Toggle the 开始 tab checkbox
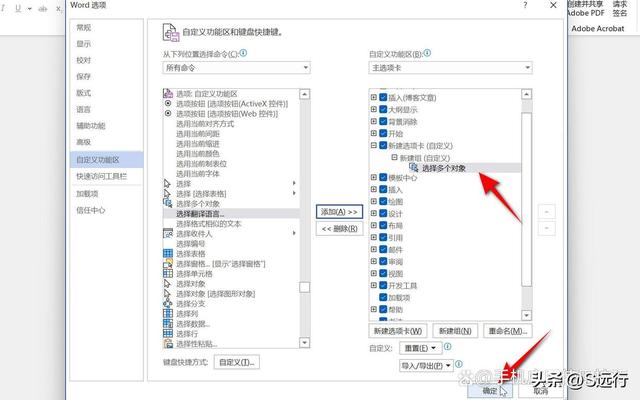 [x=383, y=133]
